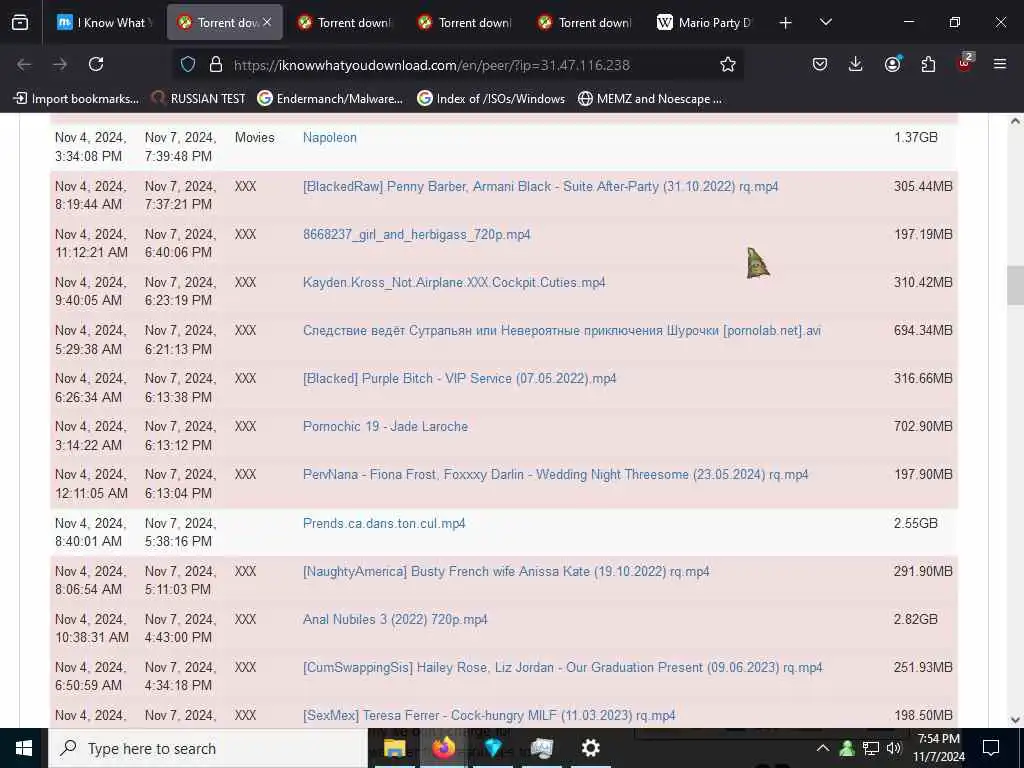The height and width of the screenshot is (768, 1024).
Task: Select the 1.37GB size cell
Action: coord(916,138)
